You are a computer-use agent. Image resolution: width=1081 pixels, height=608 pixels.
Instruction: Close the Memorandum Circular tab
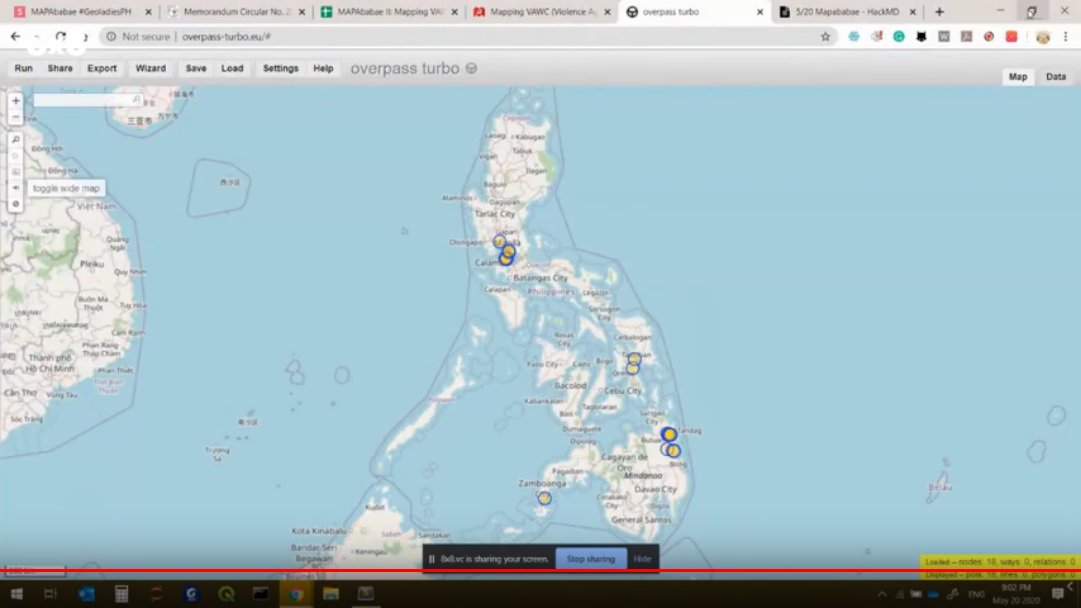click(x=301, y=12)
